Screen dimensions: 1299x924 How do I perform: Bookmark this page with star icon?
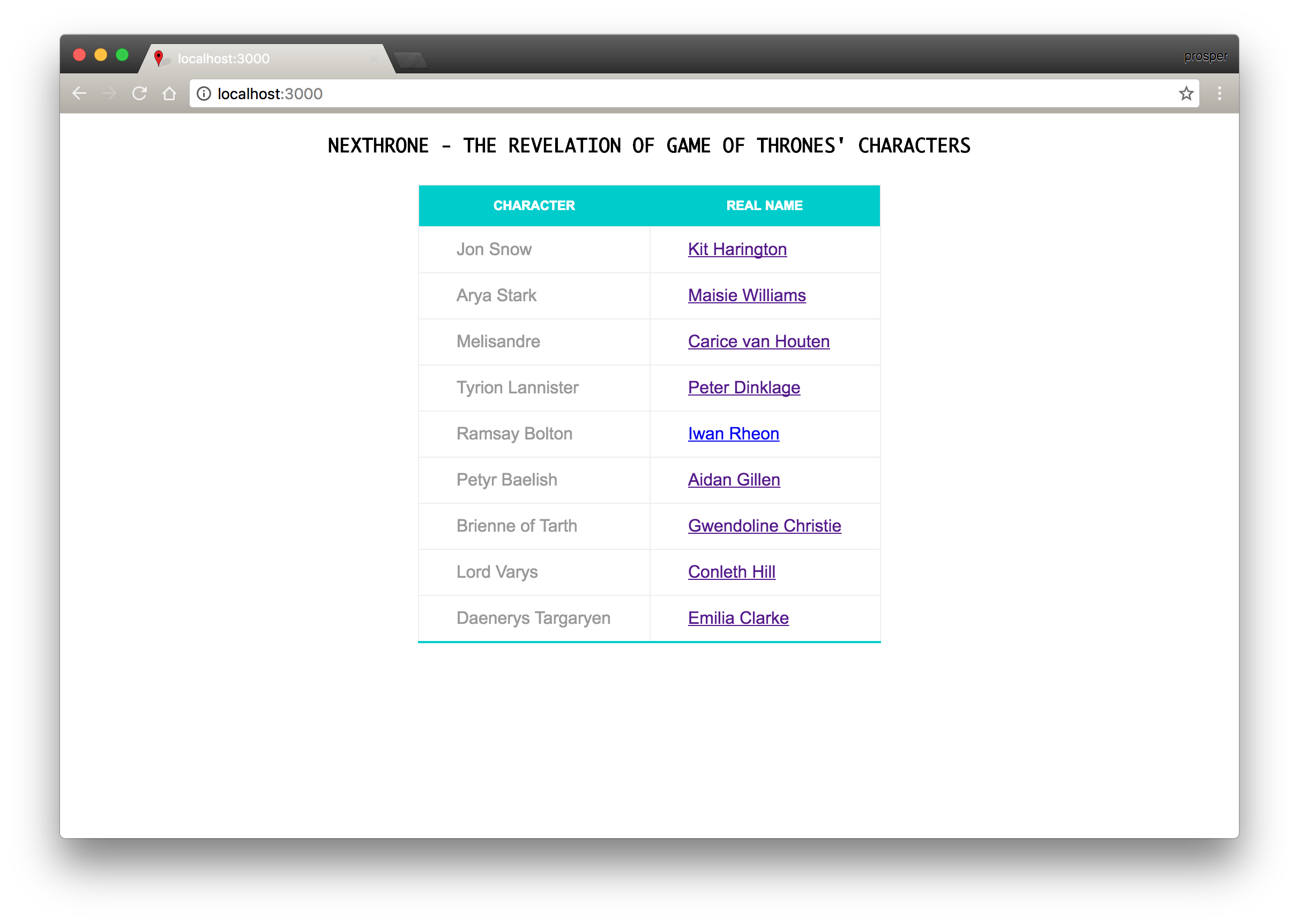[x=1186, y=93]
